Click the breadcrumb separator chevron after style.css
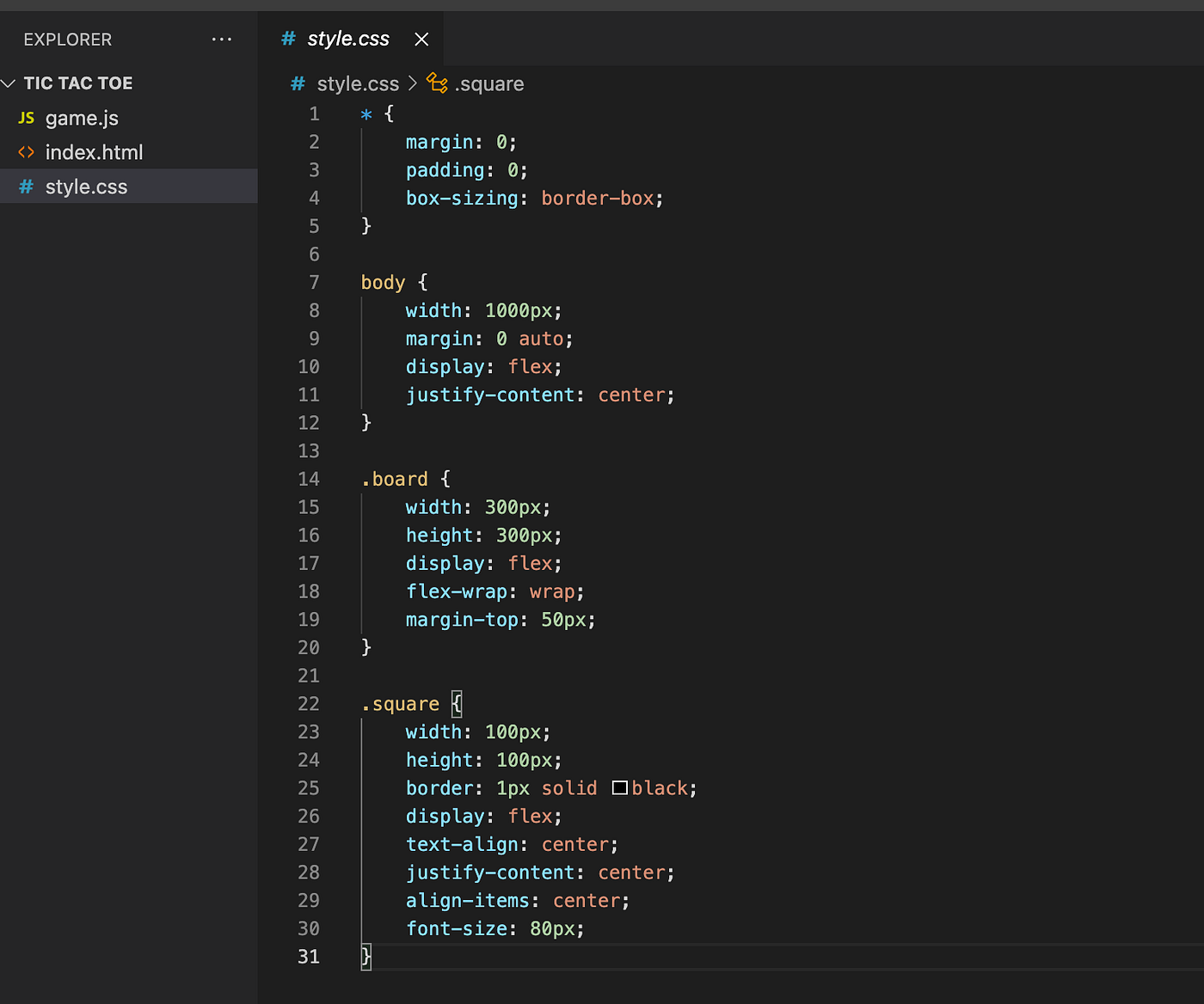 413,83
